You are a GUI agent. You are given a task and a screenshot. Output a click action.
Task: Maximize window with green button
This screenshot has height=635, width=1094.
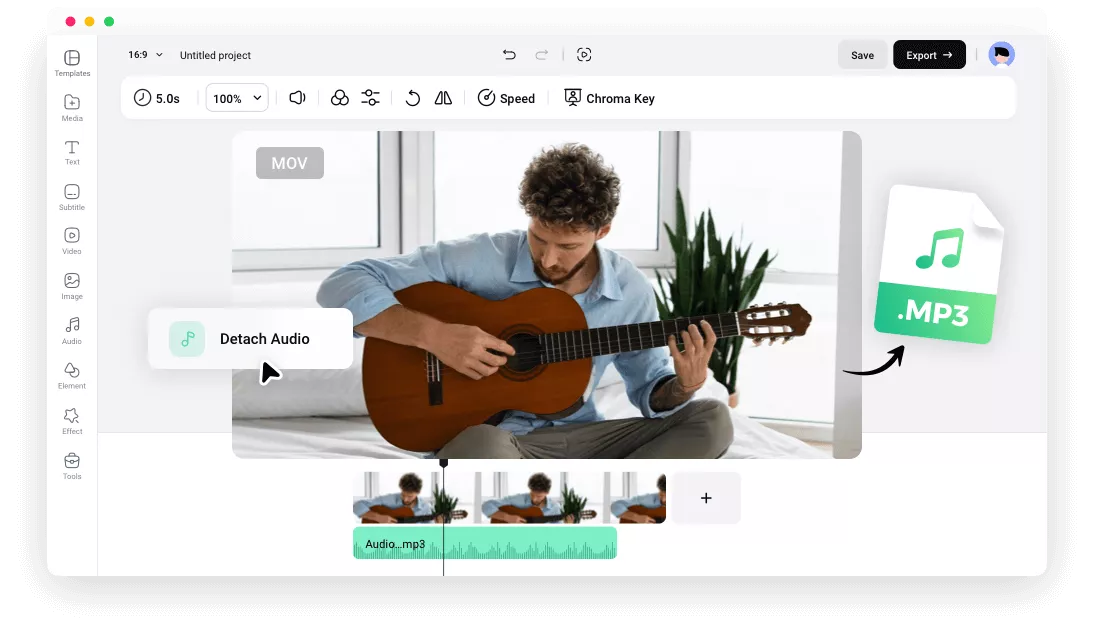pyautogui.click(x=109, y=22)
